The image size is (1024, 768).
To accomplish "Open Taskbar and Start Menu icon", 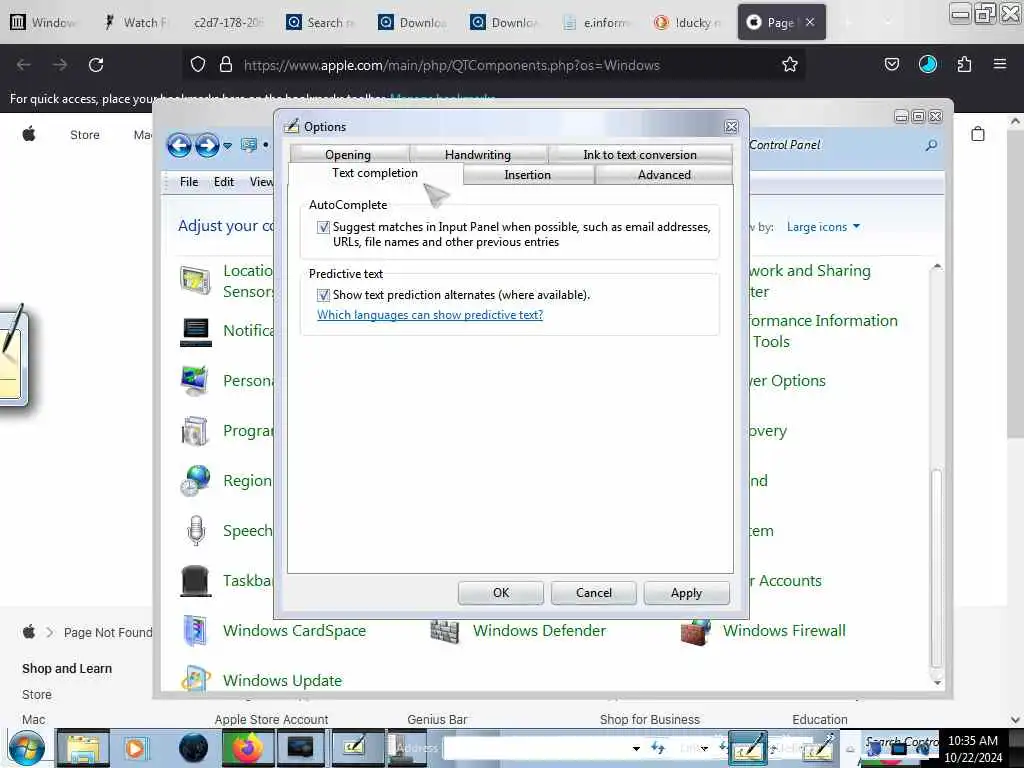I will pyautogui.click(x=195, y=581).
